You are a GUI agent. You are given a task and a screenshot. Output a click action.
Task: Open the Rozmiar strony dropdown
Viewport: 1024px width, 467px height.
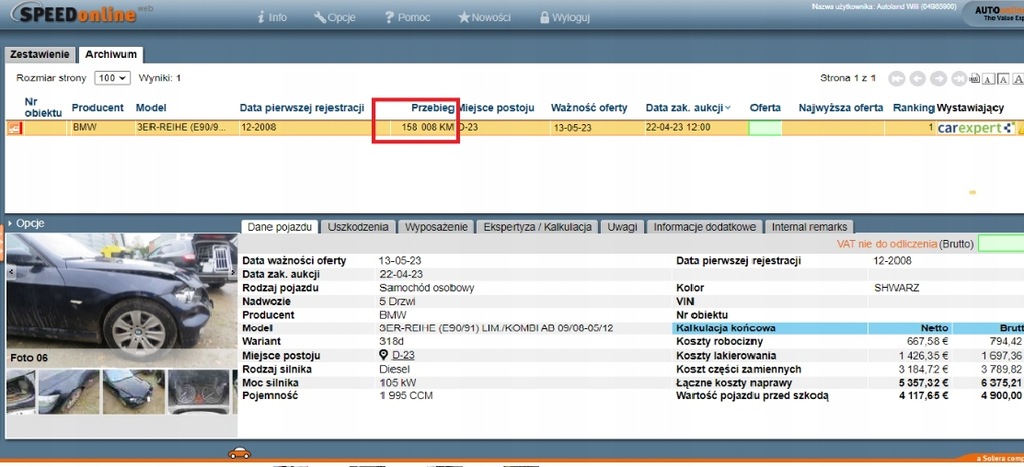tap(112, 78)
